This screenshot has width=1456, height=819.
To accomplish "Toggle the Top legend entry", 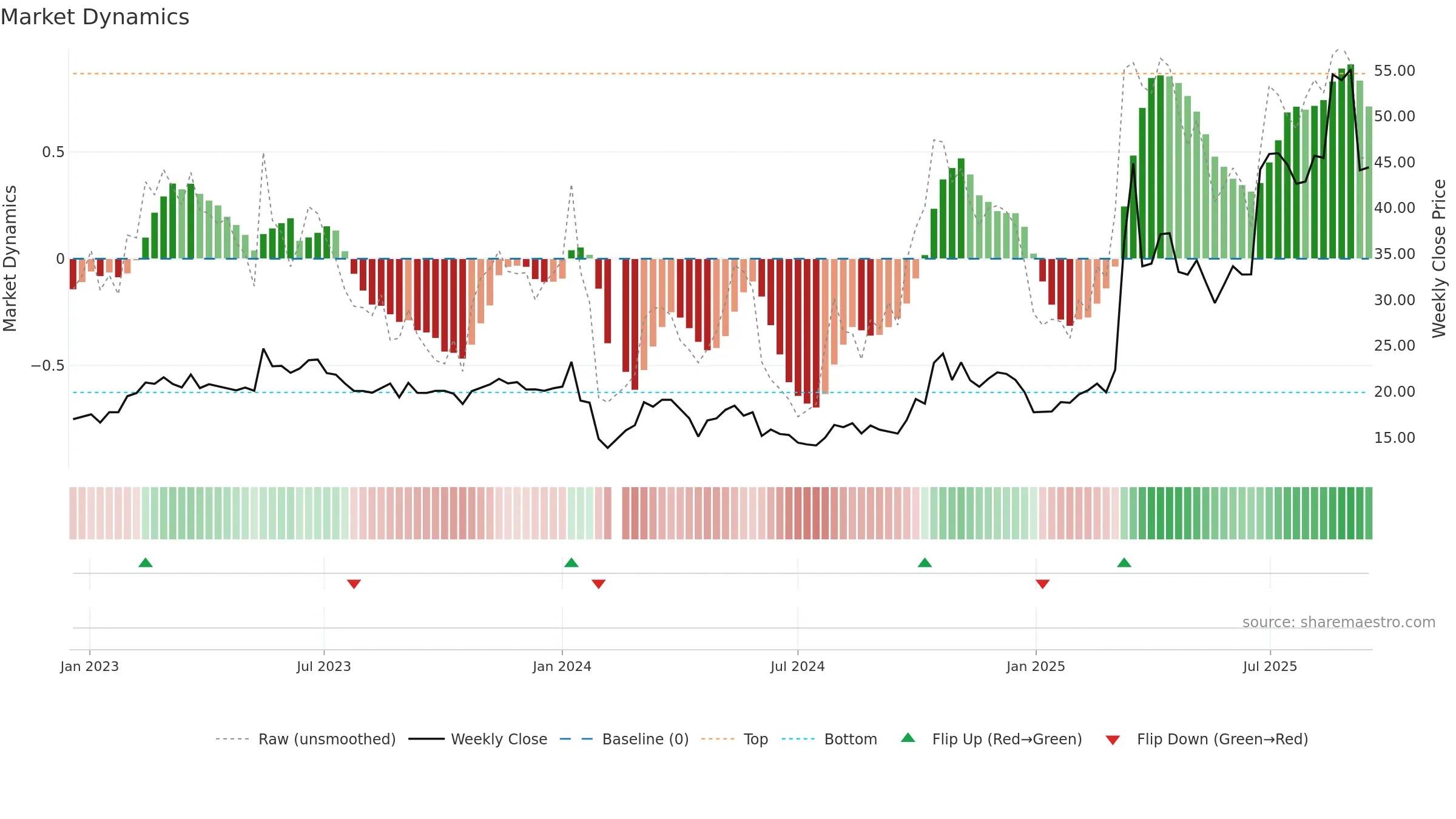I will [734, 739].
